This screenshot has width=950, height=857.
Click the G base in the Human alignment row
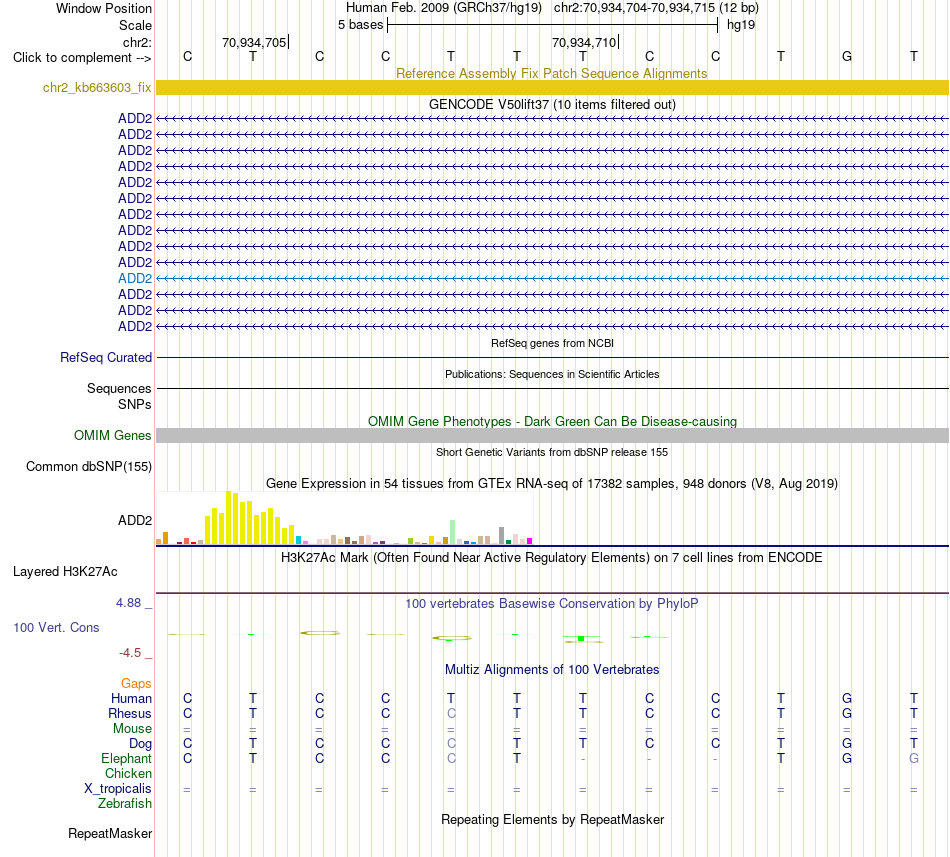click(847, 698)
